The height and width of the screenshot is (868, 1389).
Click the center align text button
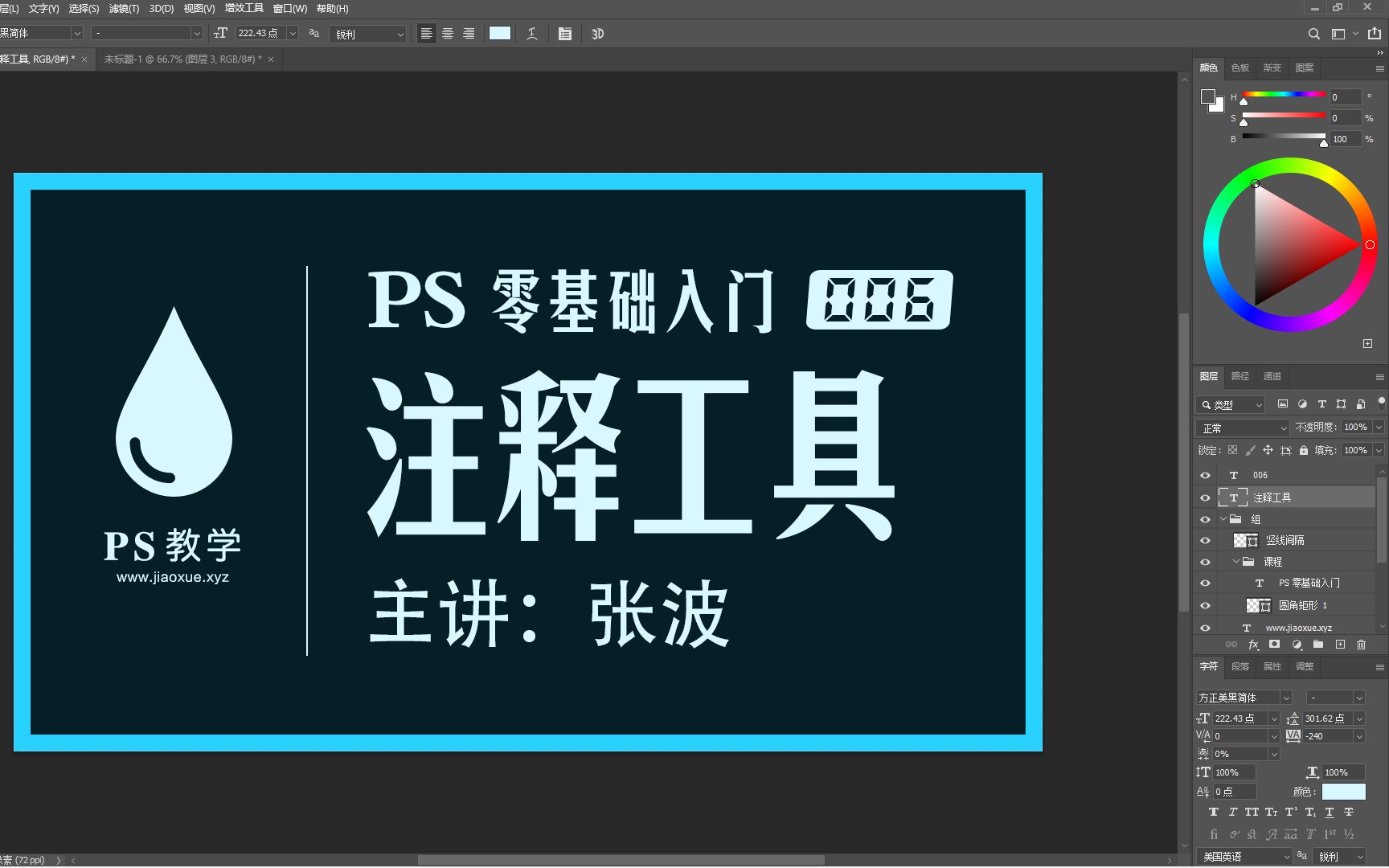[447, 33]
